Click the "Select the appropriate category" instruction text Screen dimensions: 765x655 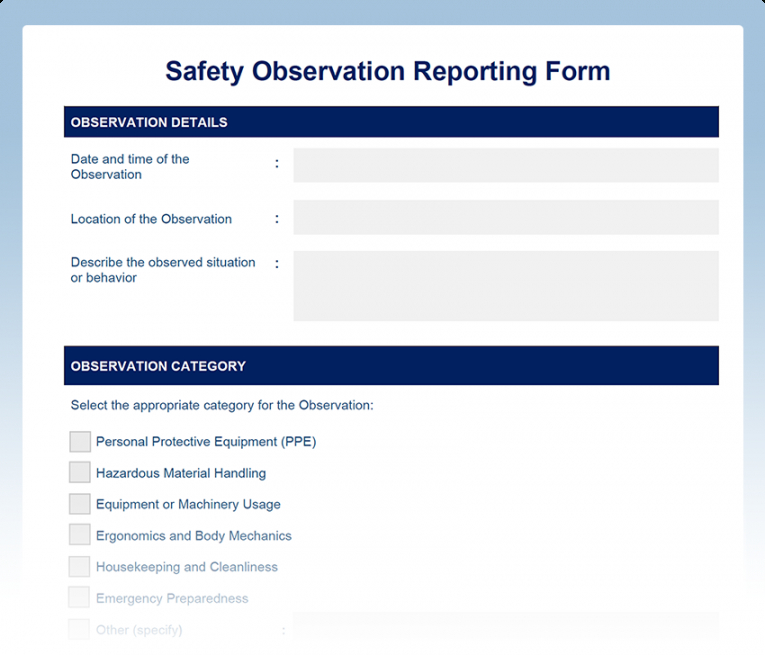tap(221, 406)
